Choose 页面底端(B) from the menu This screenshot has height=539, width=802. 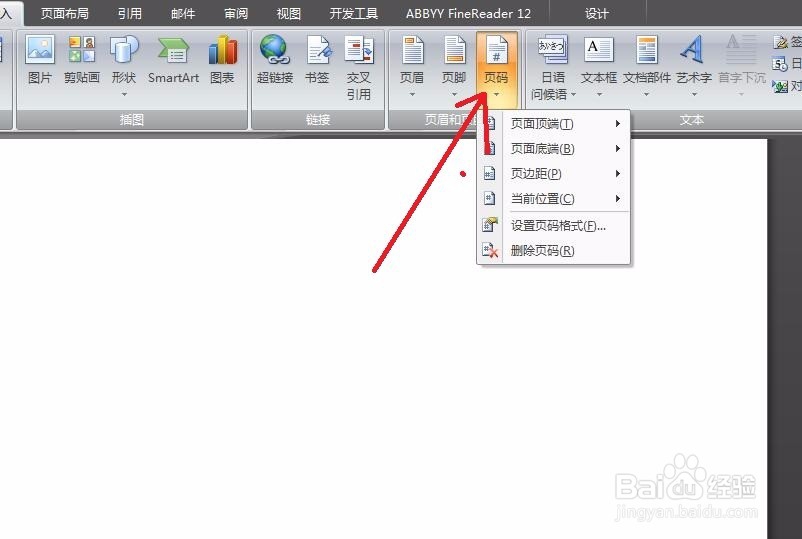(x=553, y=148)
